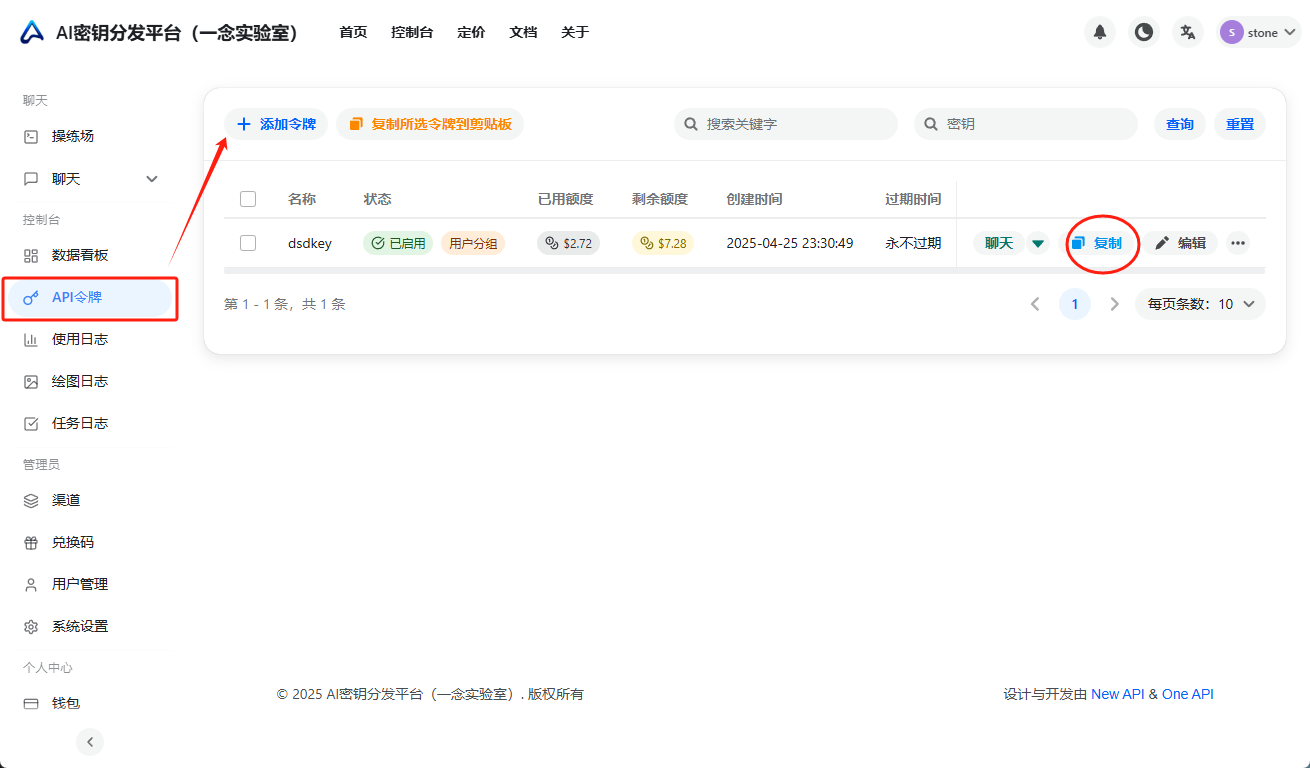1310x768 pixels.
Task: Click 复制所选令牌到剪贴板 button
Action: click(x=430, y=124)
